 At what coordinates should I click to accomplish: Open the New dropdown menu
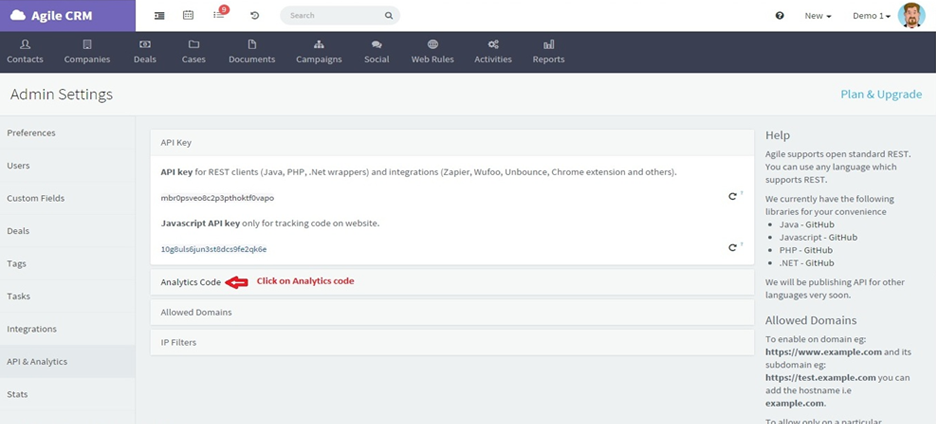818,16
